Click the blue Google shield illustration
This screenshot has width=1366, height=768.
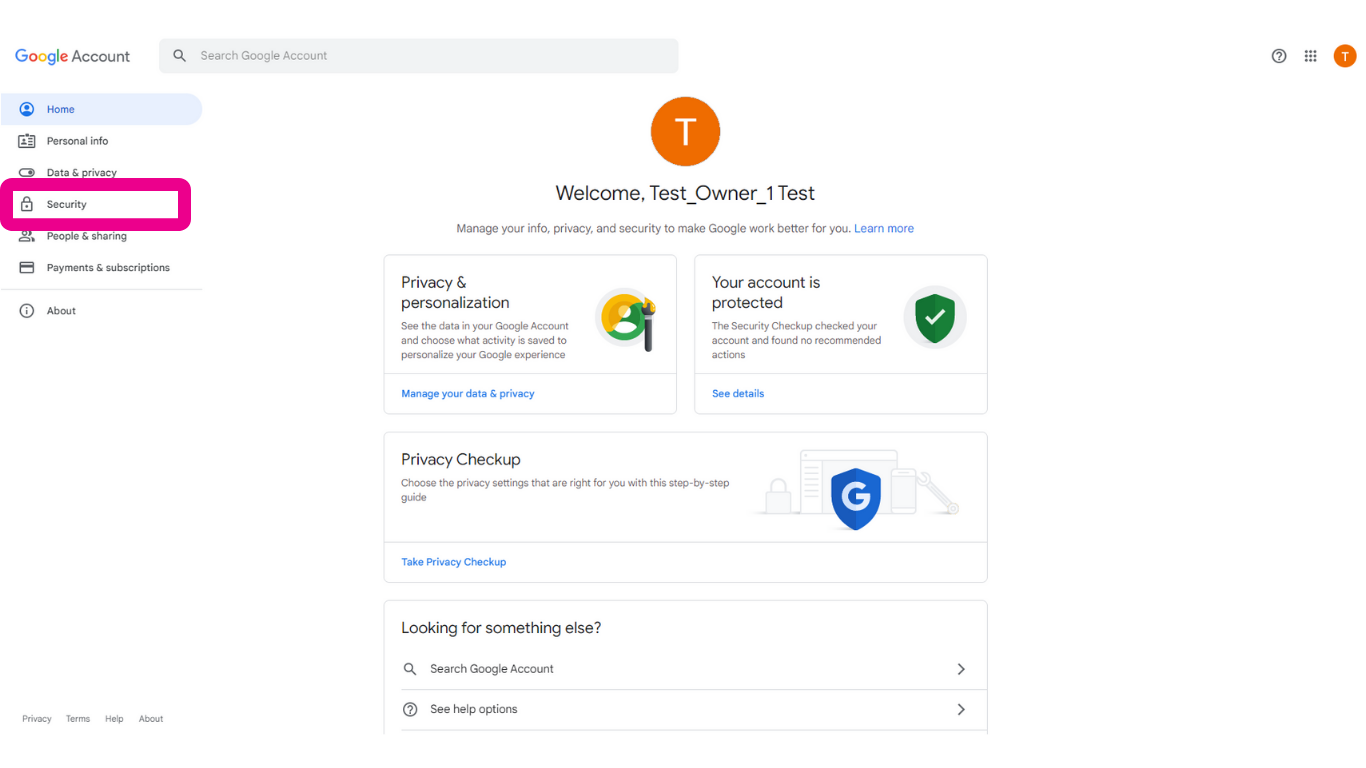(856, 497)
